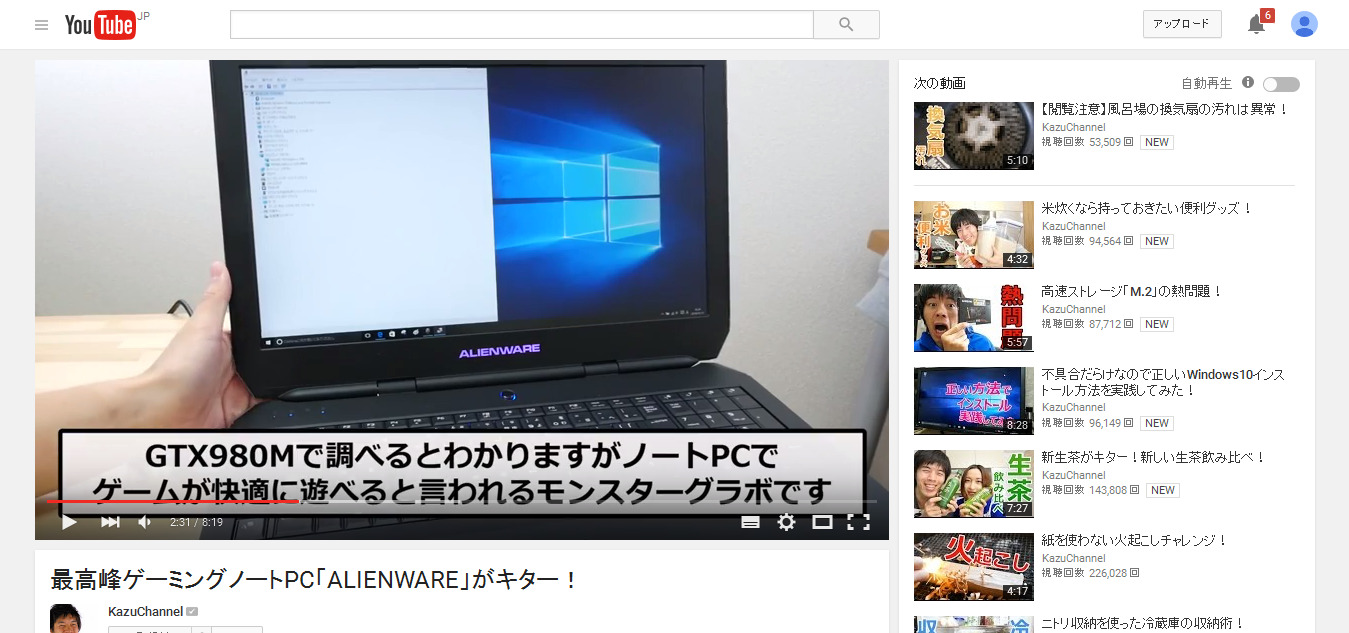
Task: Open title 不具合だらけなので正しいWindows10インストール
Action: tap(1164, 382)
